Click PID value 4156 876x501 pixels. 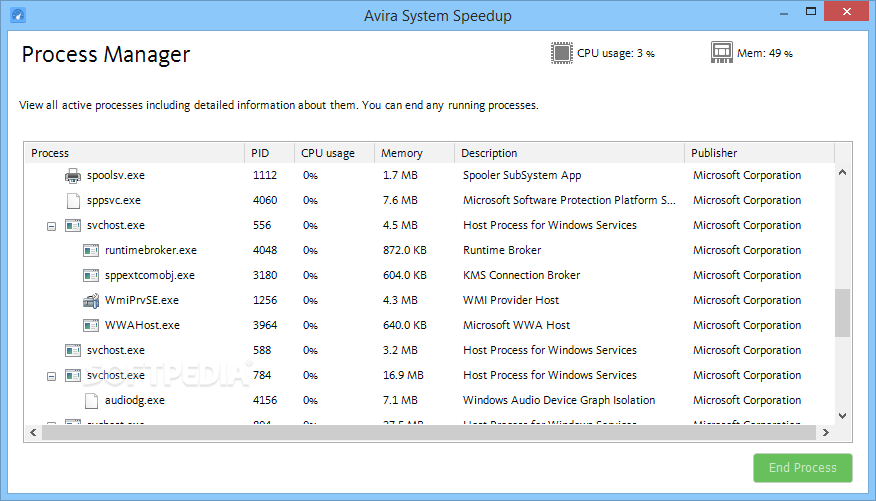[265, 400]
